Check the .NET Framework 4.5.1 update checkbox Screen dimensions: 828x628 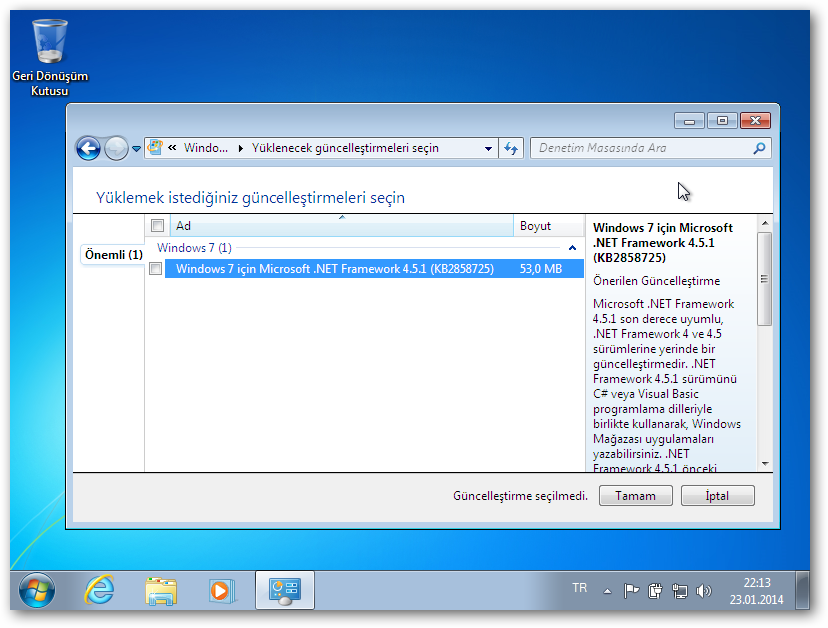156,269
